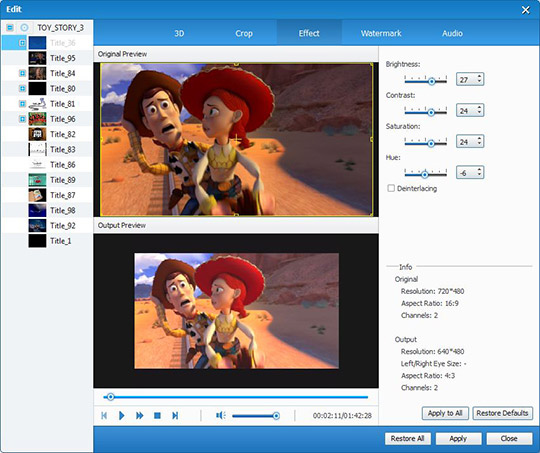Screen dimensions: 540x453
Task: Select the Title_82 thumbnail
Action: [x=37, y=134]
